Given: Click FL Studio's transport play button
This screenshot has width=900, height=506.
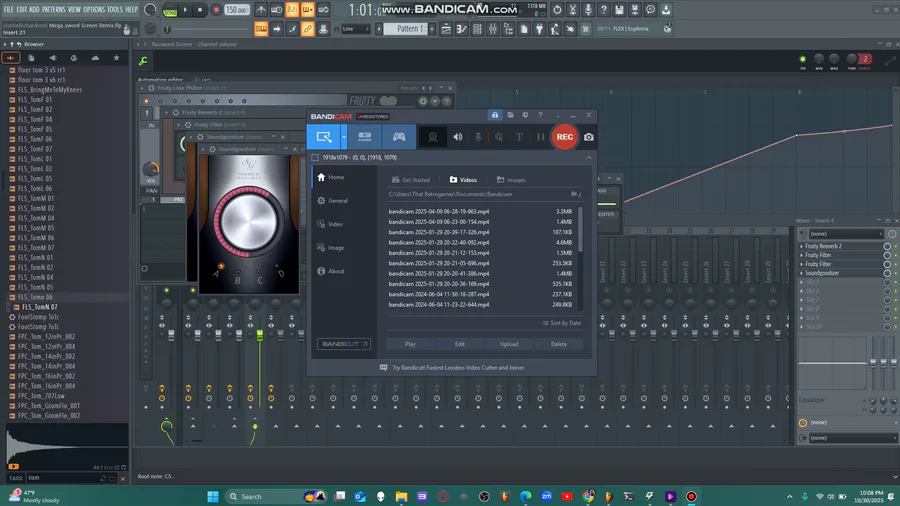Looking at the screenshot, I should [x=185, y=10].
